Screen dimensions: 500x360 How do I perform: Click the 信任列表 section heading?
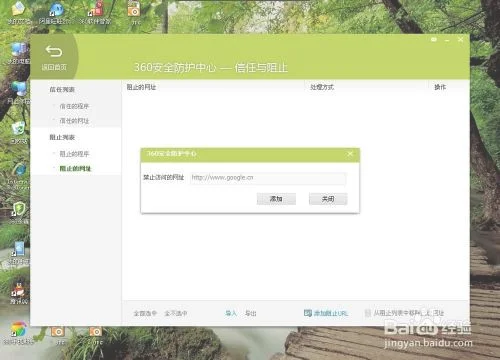pos(62,89)
